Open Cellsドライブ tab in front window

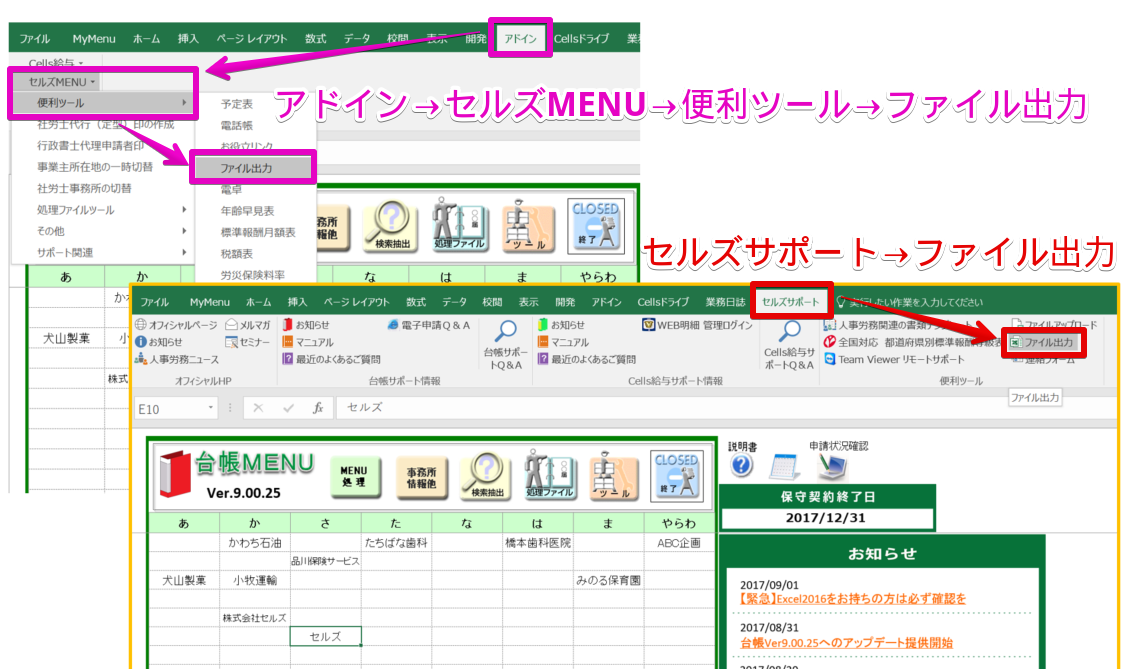[663, 302]
